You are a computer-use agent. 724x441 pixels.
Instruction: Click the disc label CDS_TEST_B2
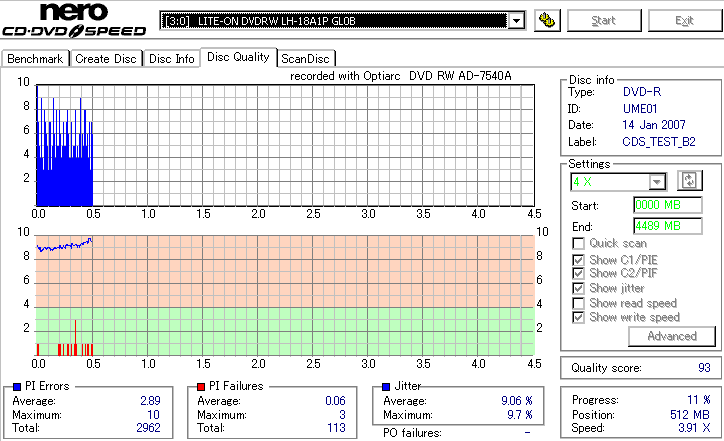[659, 142]
